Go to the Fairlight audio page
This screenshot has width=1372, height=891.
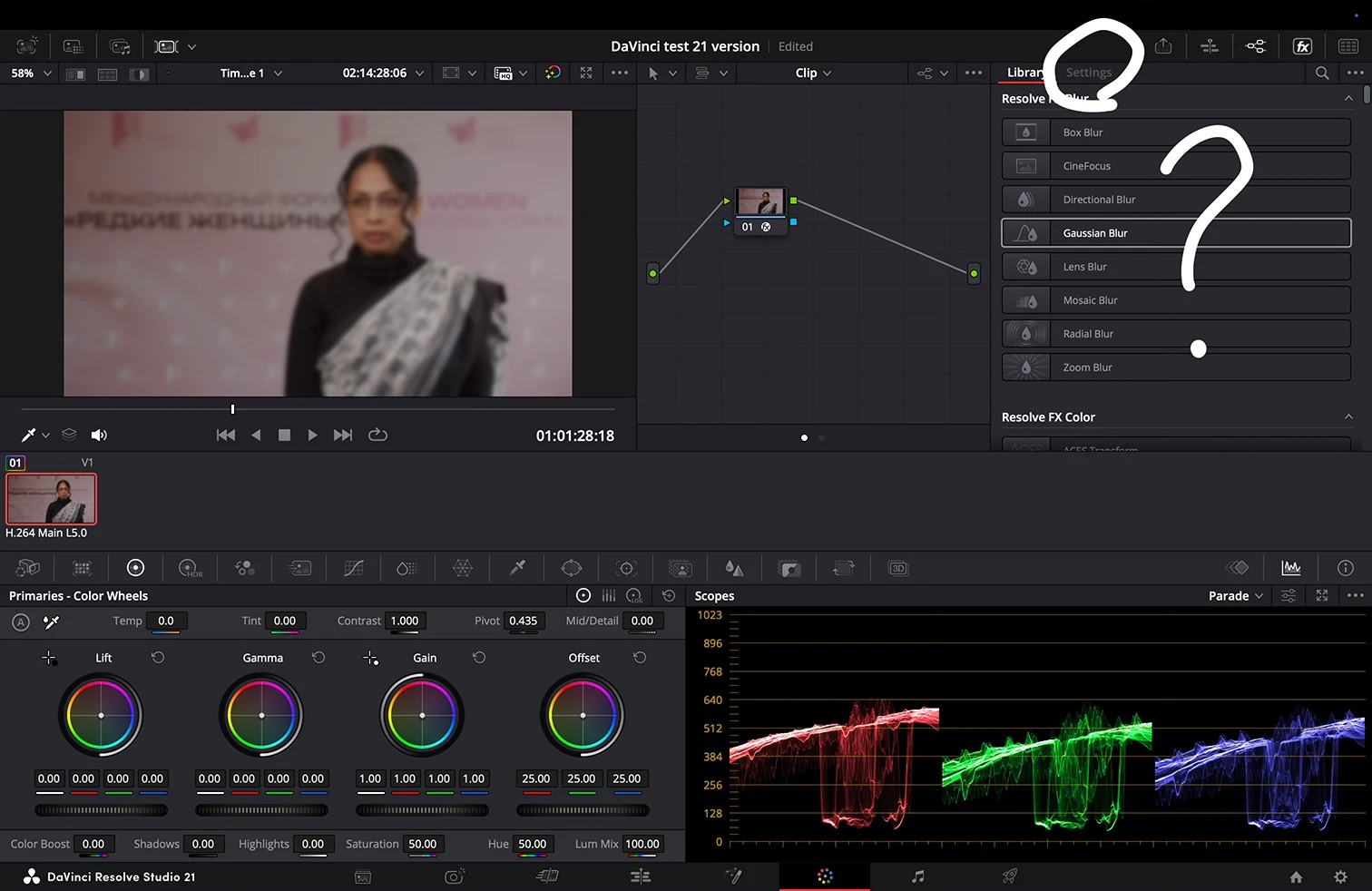917,876
